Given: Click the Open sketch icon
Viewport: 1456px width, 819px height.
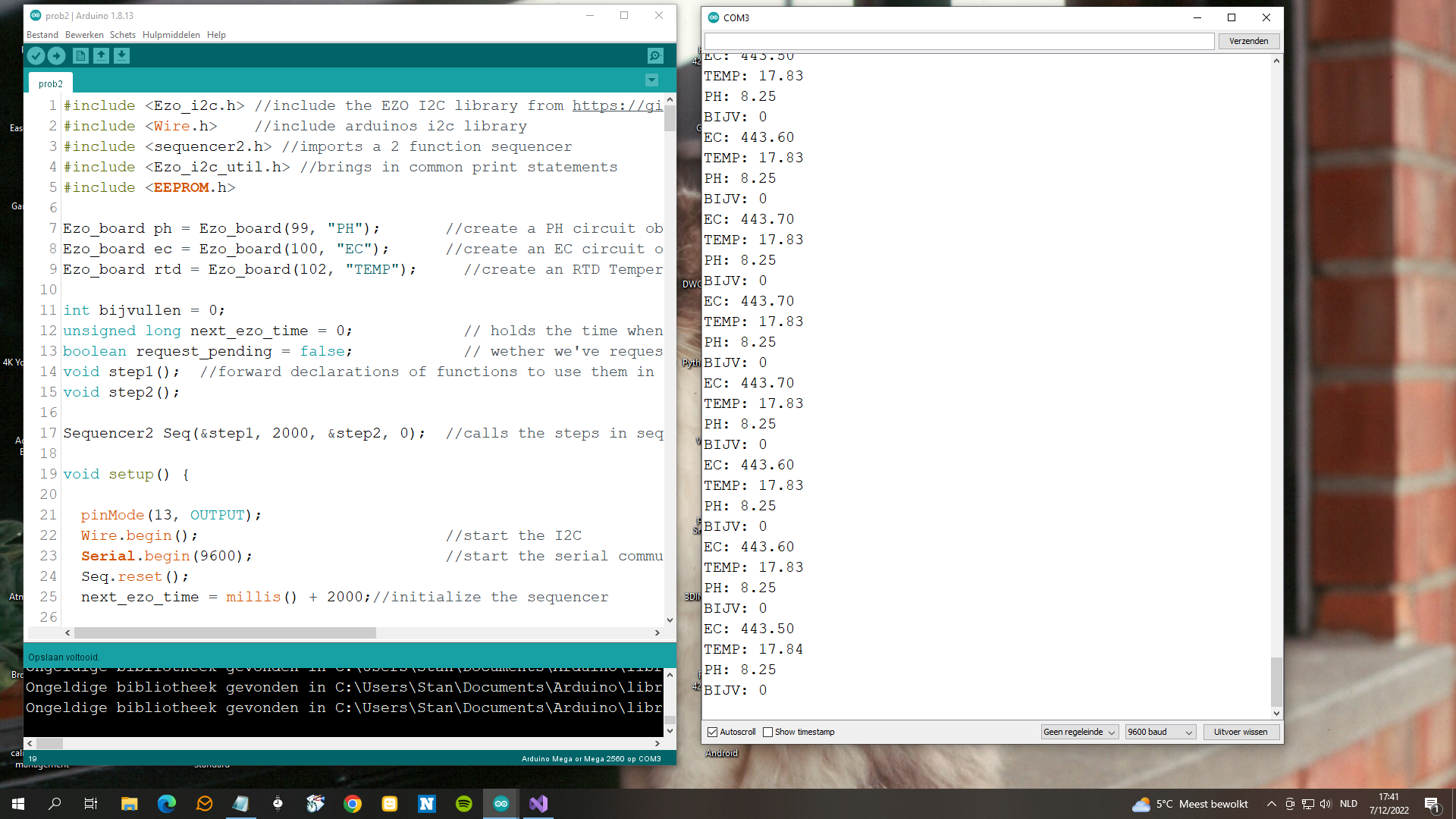Looking at the screenshot, I should (x=101, y=55).
